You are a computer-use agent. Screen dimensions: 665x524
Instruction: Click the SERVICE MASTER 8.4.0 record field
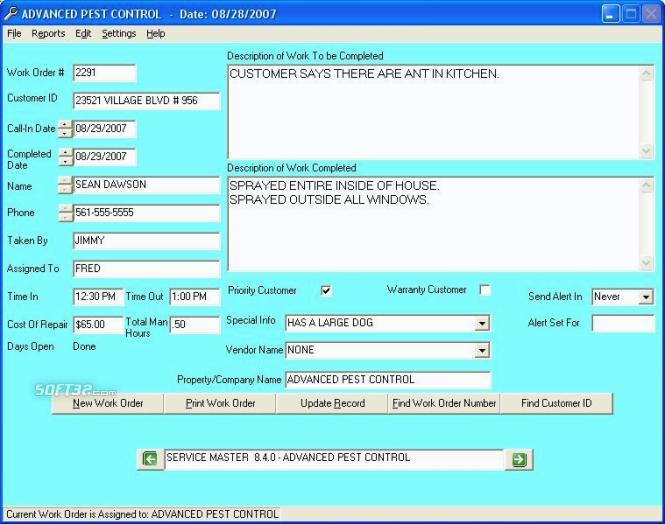[334, 459]
